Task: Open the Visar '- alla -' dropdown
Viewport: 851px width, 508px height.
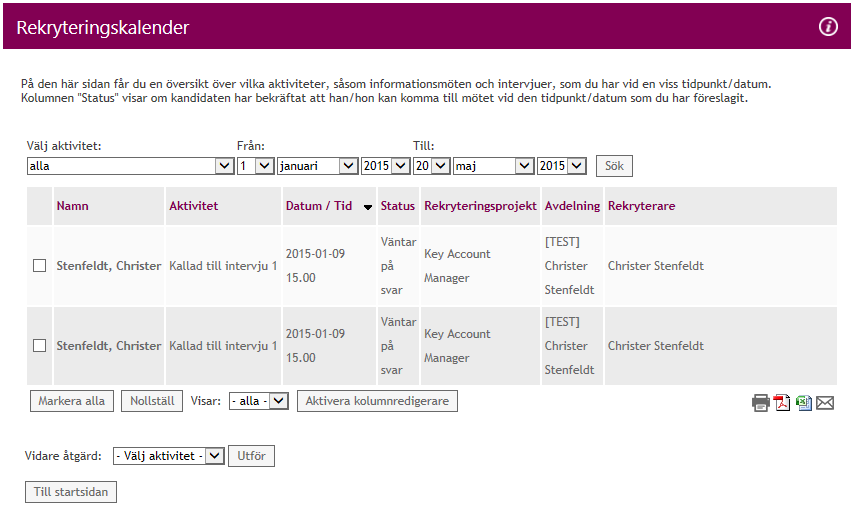Action: click(x=258, y=401)
